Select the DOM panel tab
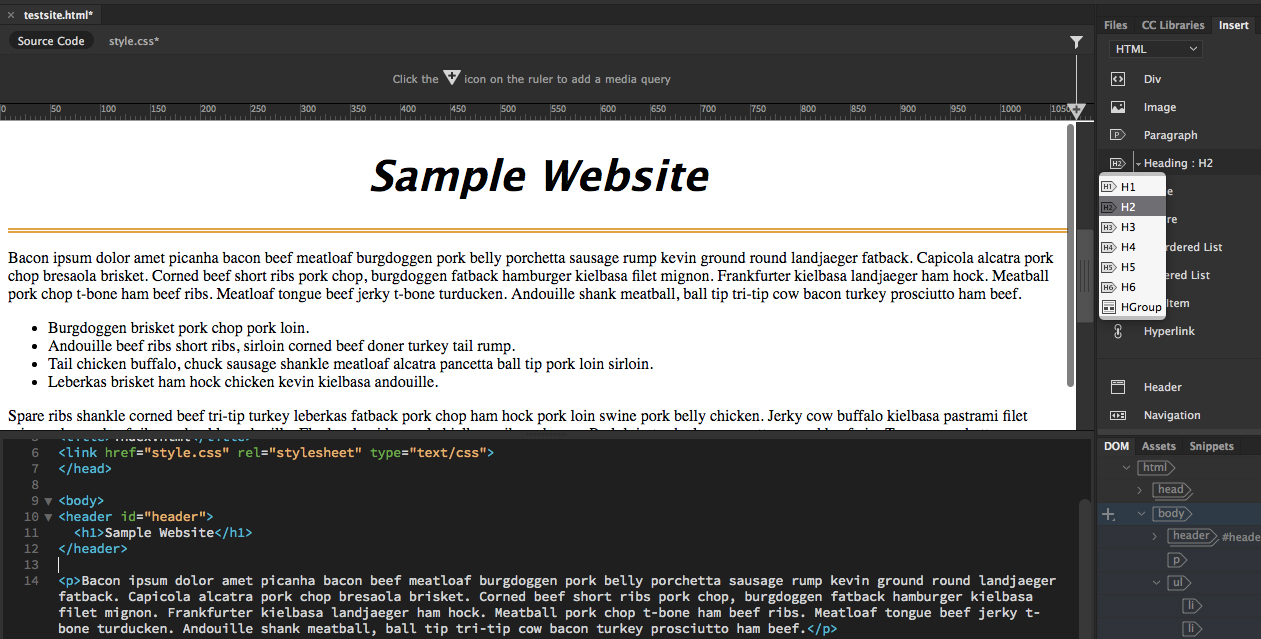Screen dimensions: 1261x639 [x=1116, y=446]
